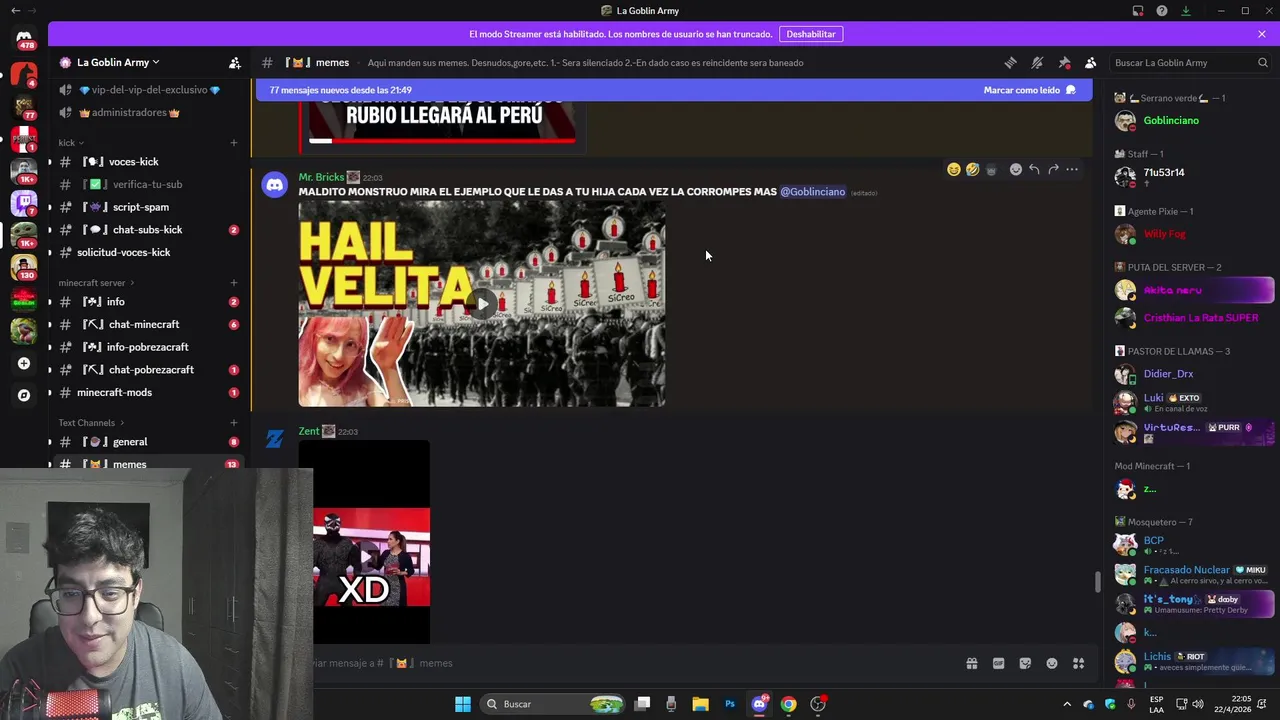
Task: Open script-spam channel
Action: point(147,207)
